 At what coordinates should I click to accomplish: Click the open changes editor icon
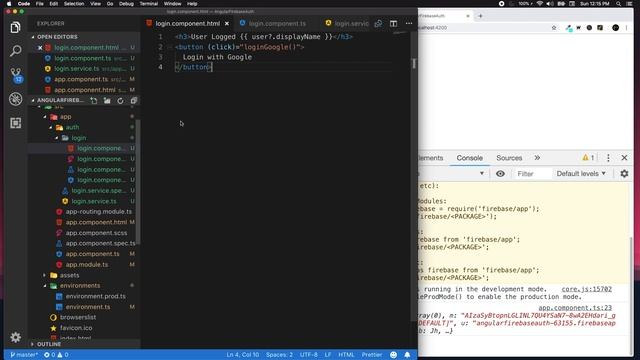[378, 24]
